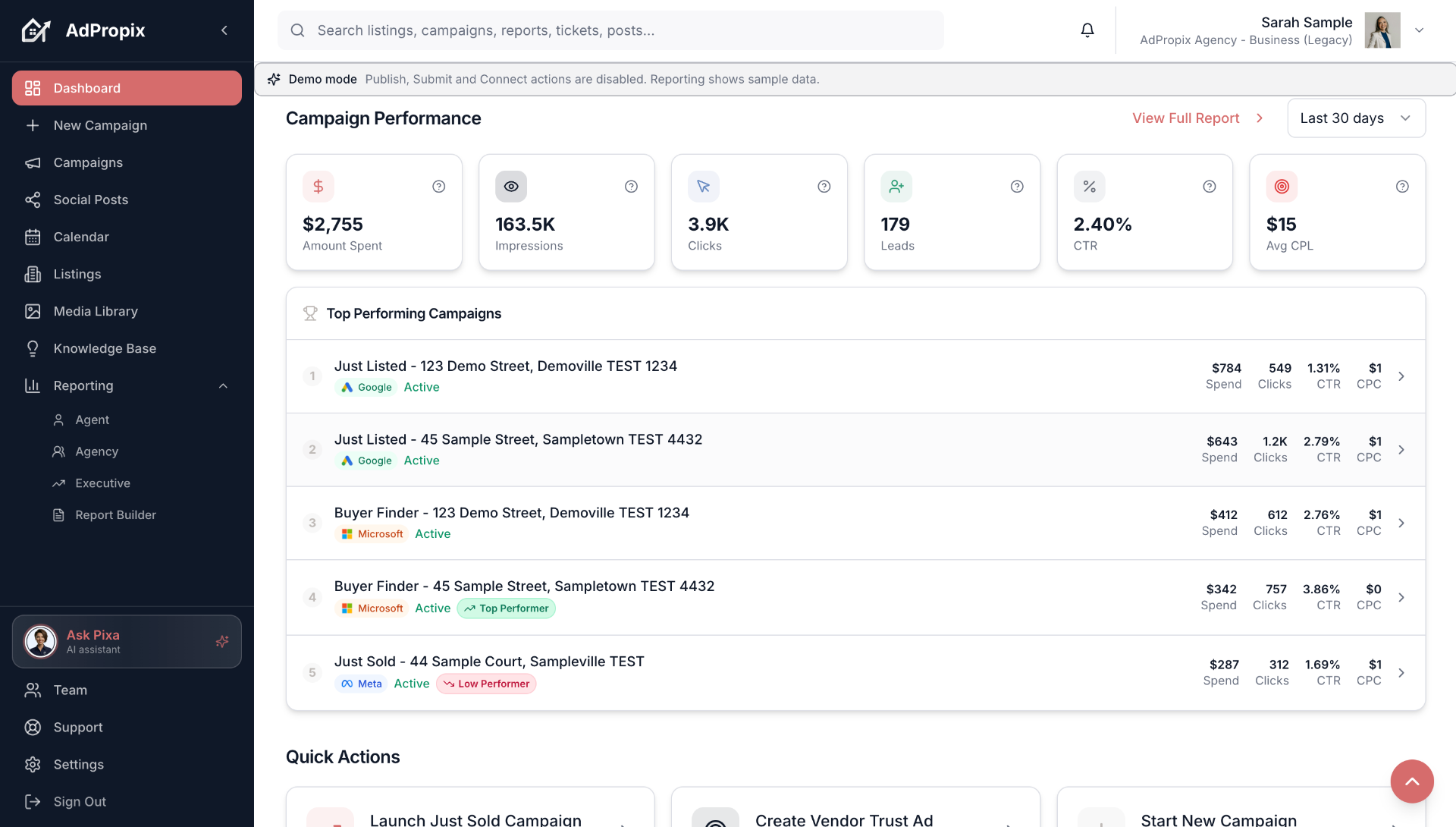Open Just Listed - 45 Sample Street campaign title

[x=518, y=439]
